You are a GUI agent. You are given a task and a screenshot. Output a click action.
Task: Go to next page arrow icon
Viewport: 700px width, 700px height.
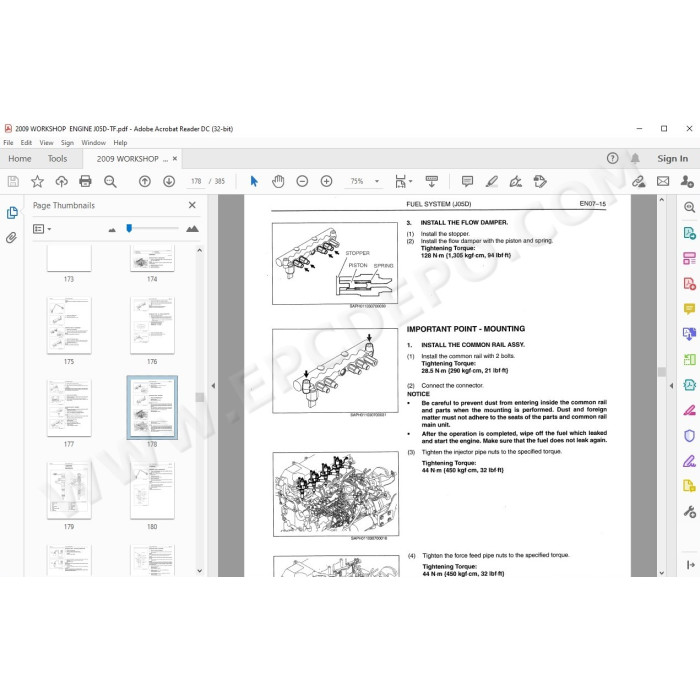(x=169, y=181)
